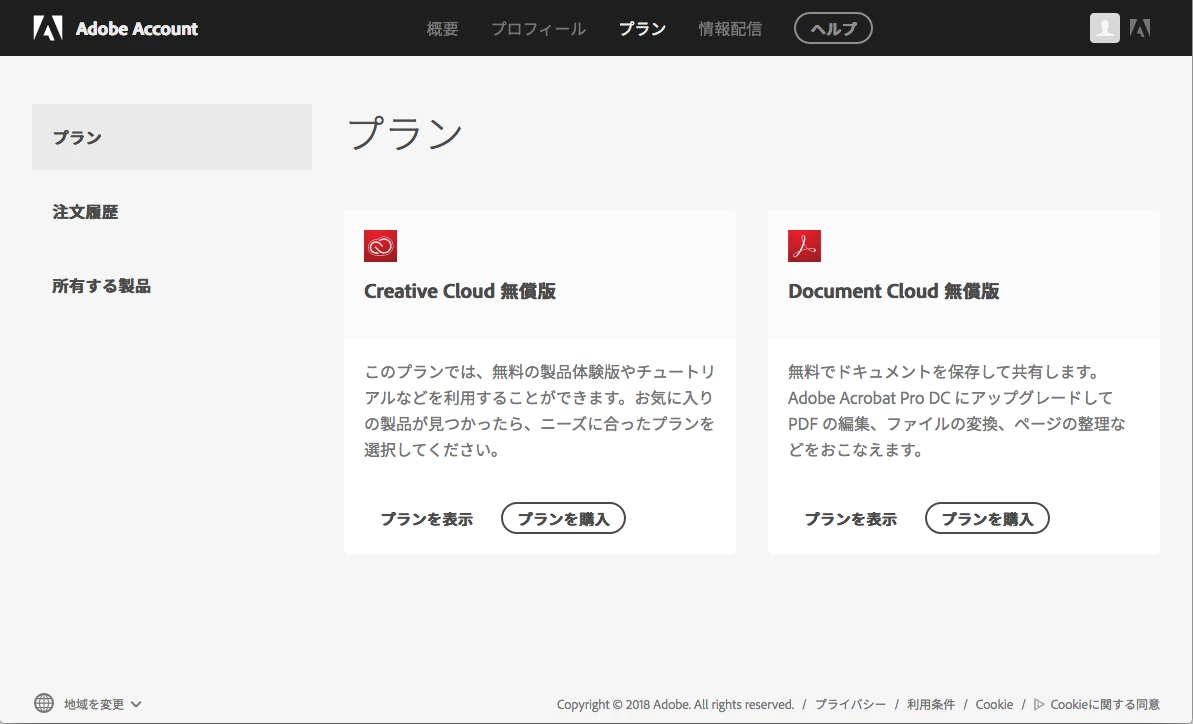Click the Document Cloud 無償版 heading
The height and width of the screenshot is (724, 1193).
tap(893, 291)
